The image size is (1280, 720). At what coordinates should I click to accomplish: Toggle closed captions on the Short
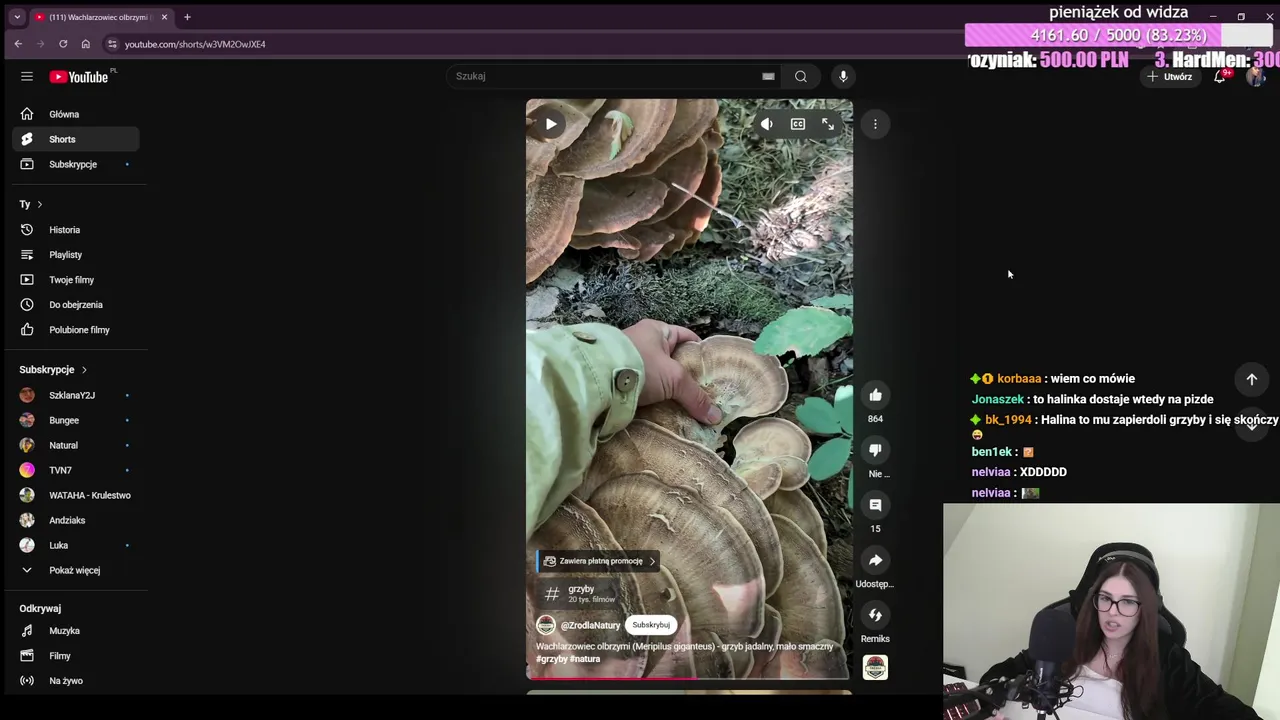(x=797, y=124)
